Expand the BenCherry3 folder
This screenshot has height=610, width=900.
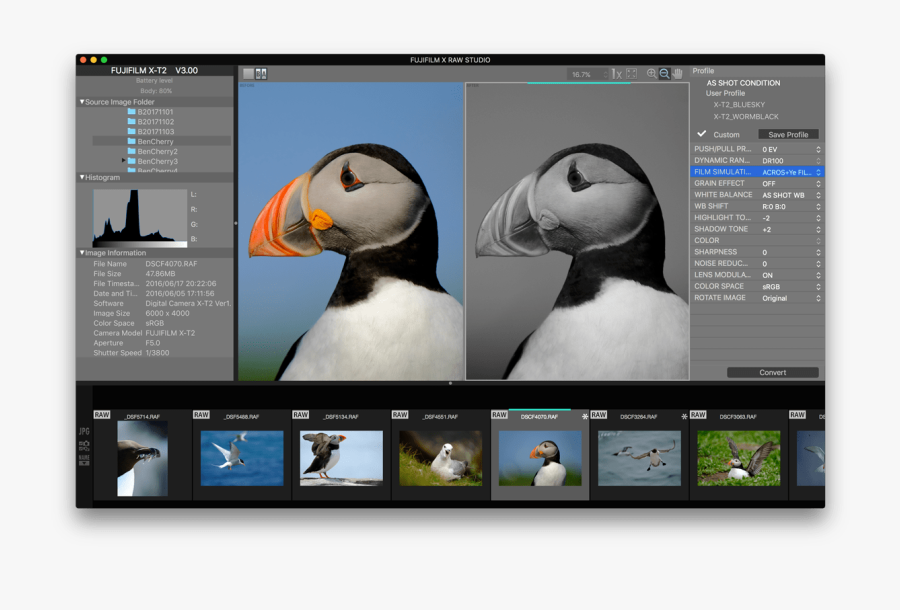point(124,161)
